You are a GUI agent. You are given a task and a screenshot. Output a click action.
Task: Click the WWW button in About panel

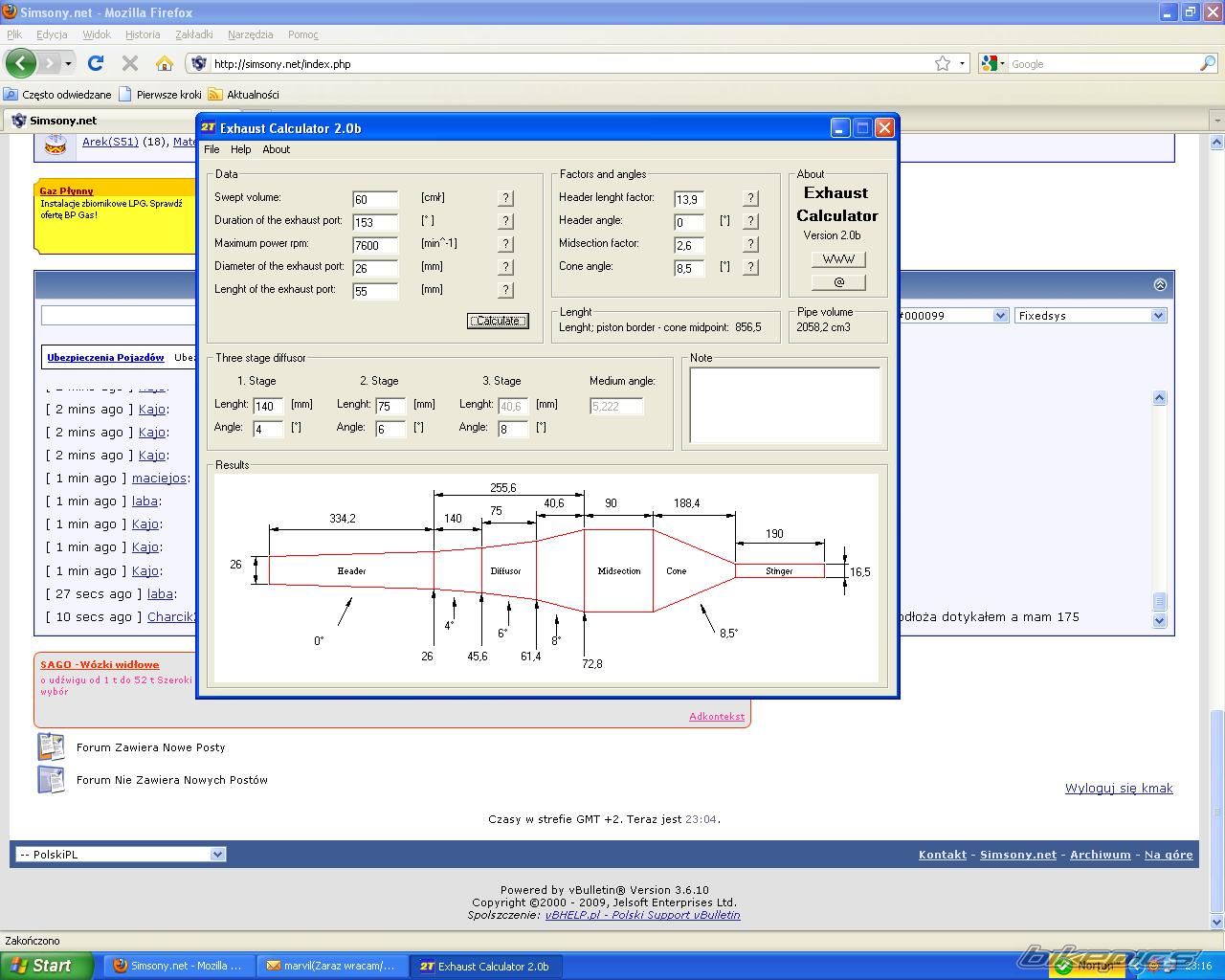838,259
